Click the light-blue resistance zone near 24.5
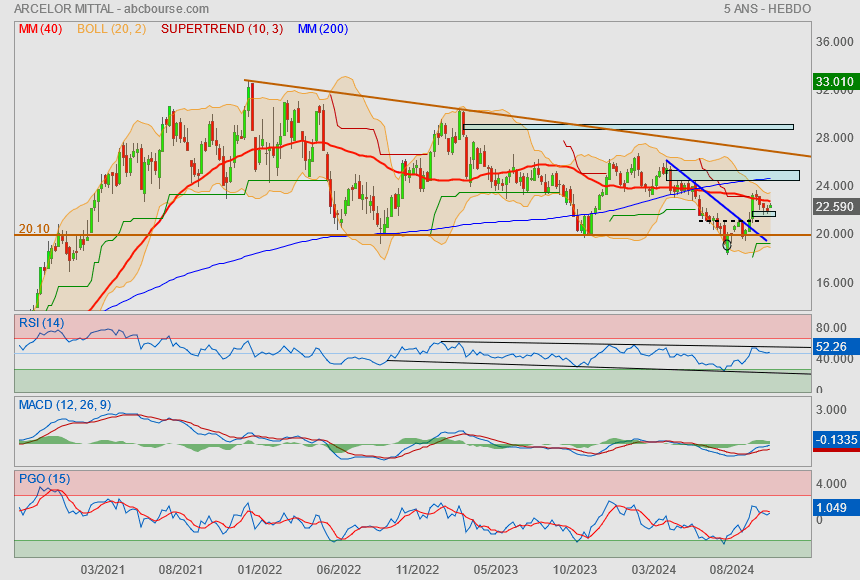The image size is (860, 580). pos(733,176)
